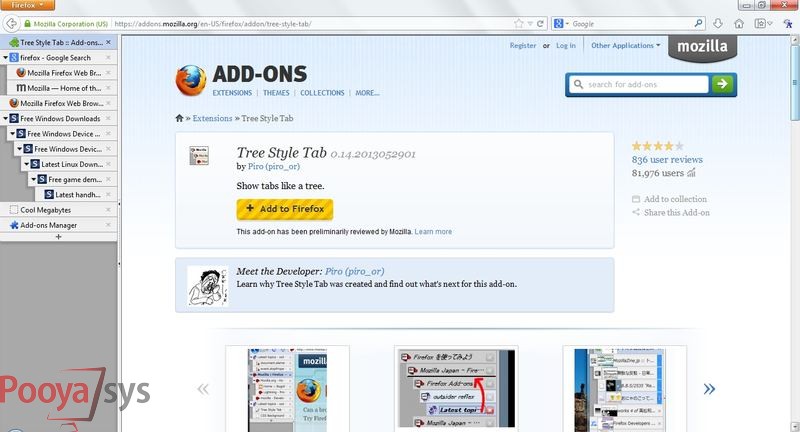The width and height of the screenshot is (800, 432).
Task: Bookmark this page with the star icon
Action: click(x=519, y=23)
